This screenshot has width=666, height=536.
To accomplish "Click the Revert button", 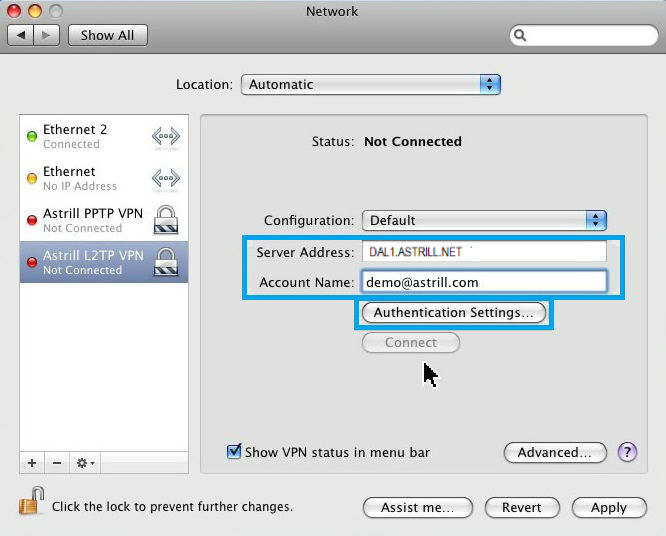I will (522, 508).
